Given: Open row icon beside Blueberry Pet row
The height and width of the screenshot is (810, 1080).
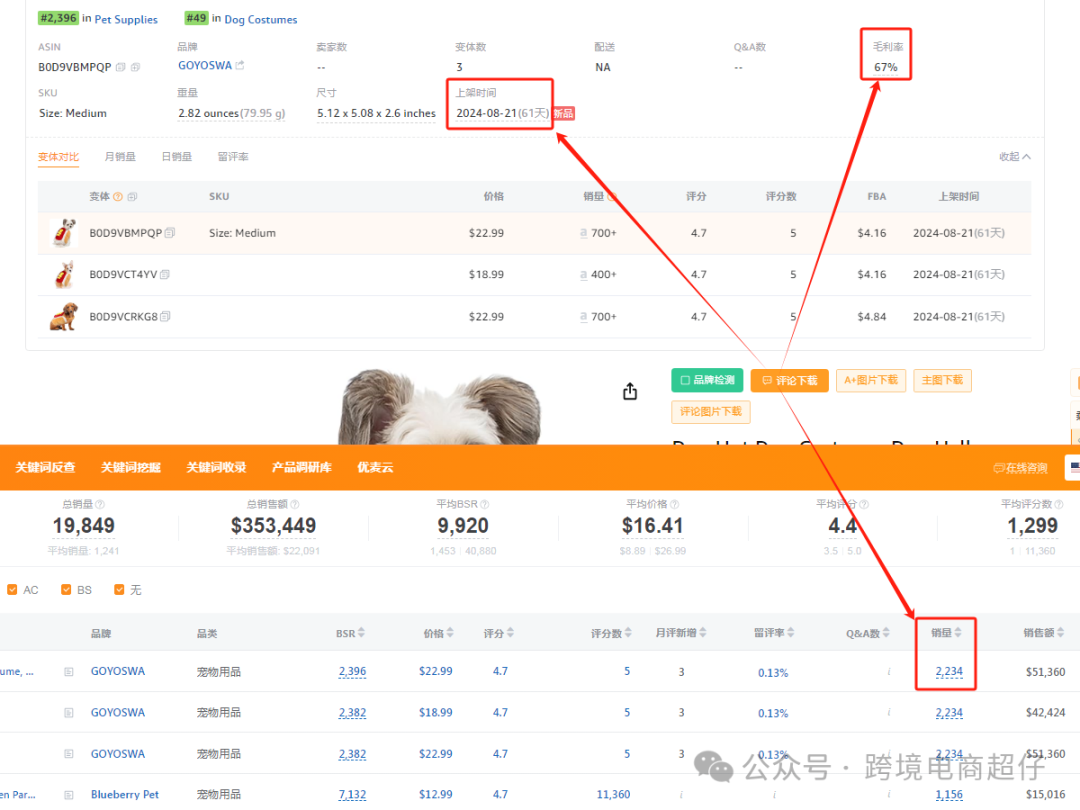Looking at the screenshot, I should coord(69,795).
